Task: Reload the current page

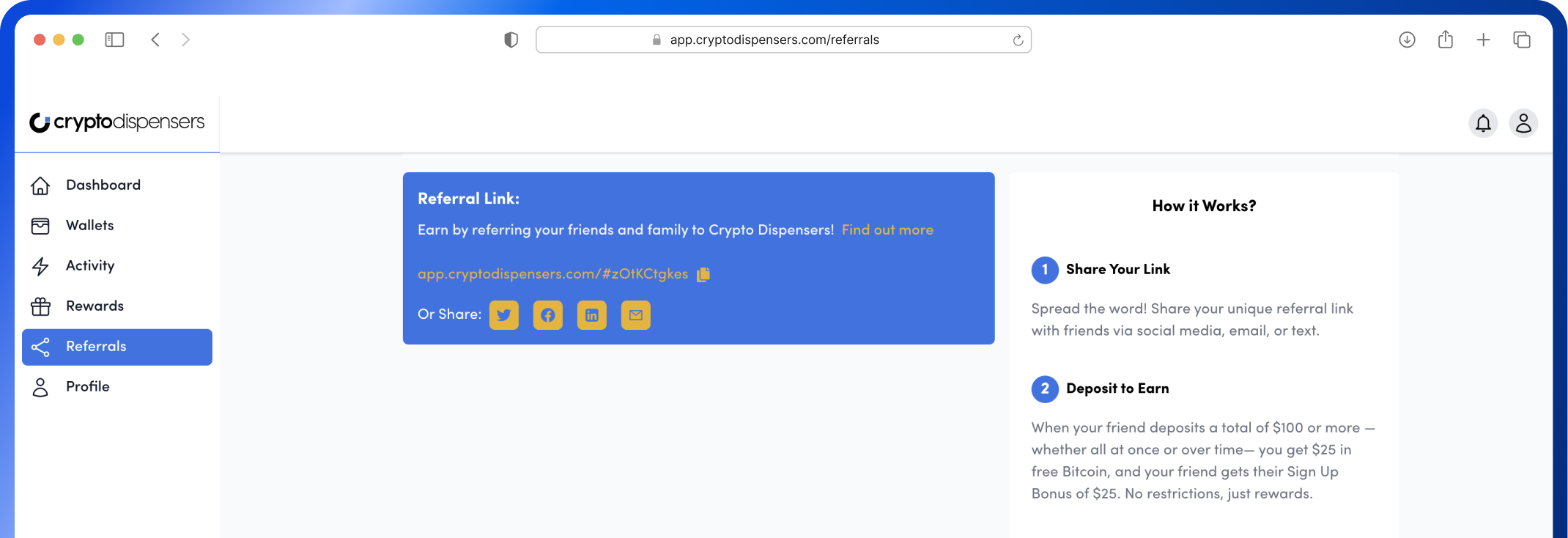Action: pyautogui.click(x=1018, y=40)
